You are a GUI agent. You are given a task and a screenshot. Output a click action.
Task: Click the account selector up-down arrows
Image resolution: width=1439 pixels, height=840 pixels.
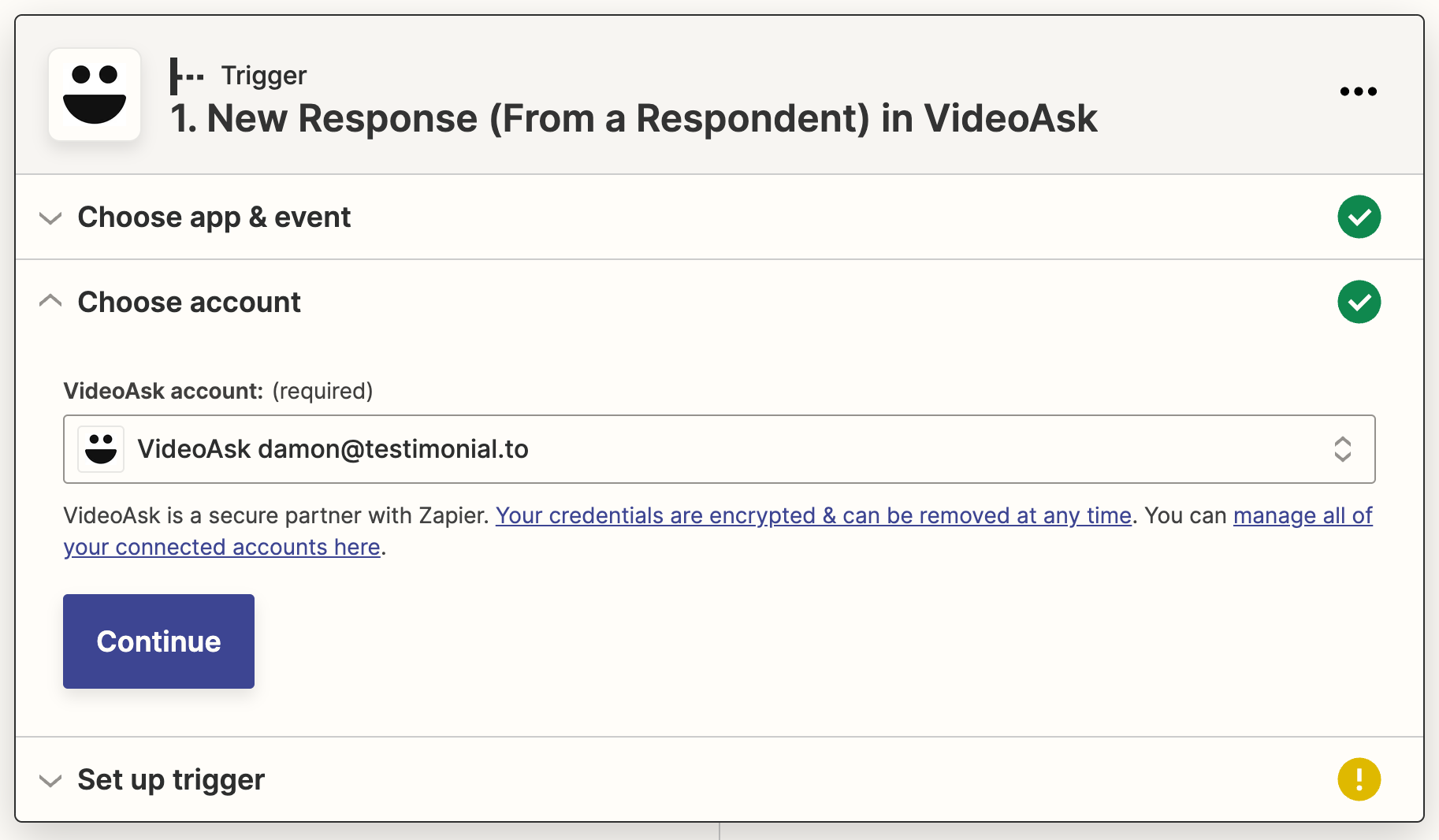click(1342, 449)
